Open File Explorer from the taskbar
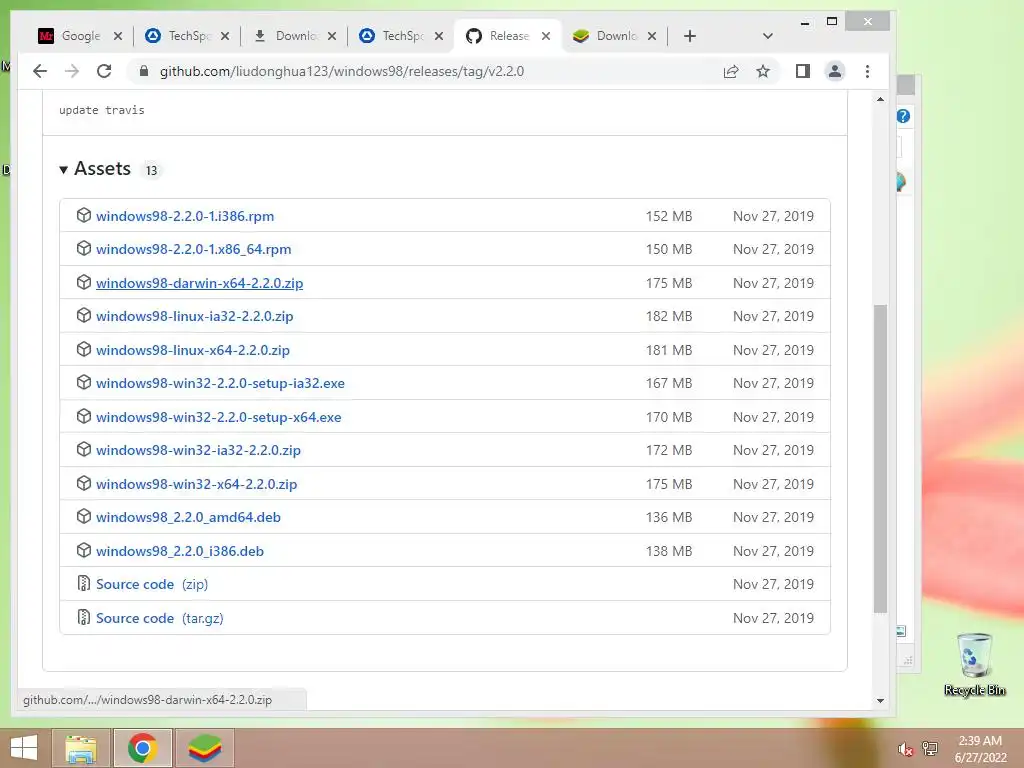The image size is (1024, 768). (x=80, y=748)
